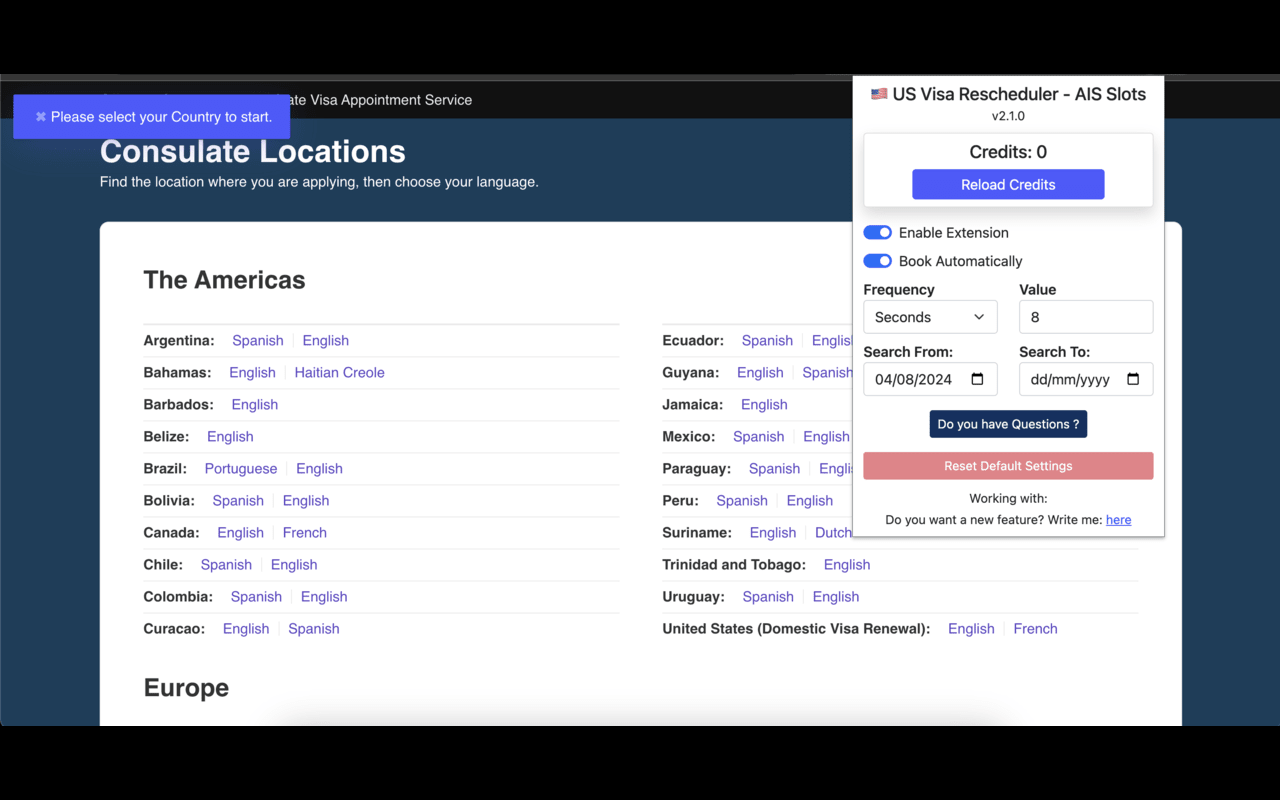The width and height of the screenshot is (1280, 800).
Task: Select English for Barbados
Action: [255, 405]
